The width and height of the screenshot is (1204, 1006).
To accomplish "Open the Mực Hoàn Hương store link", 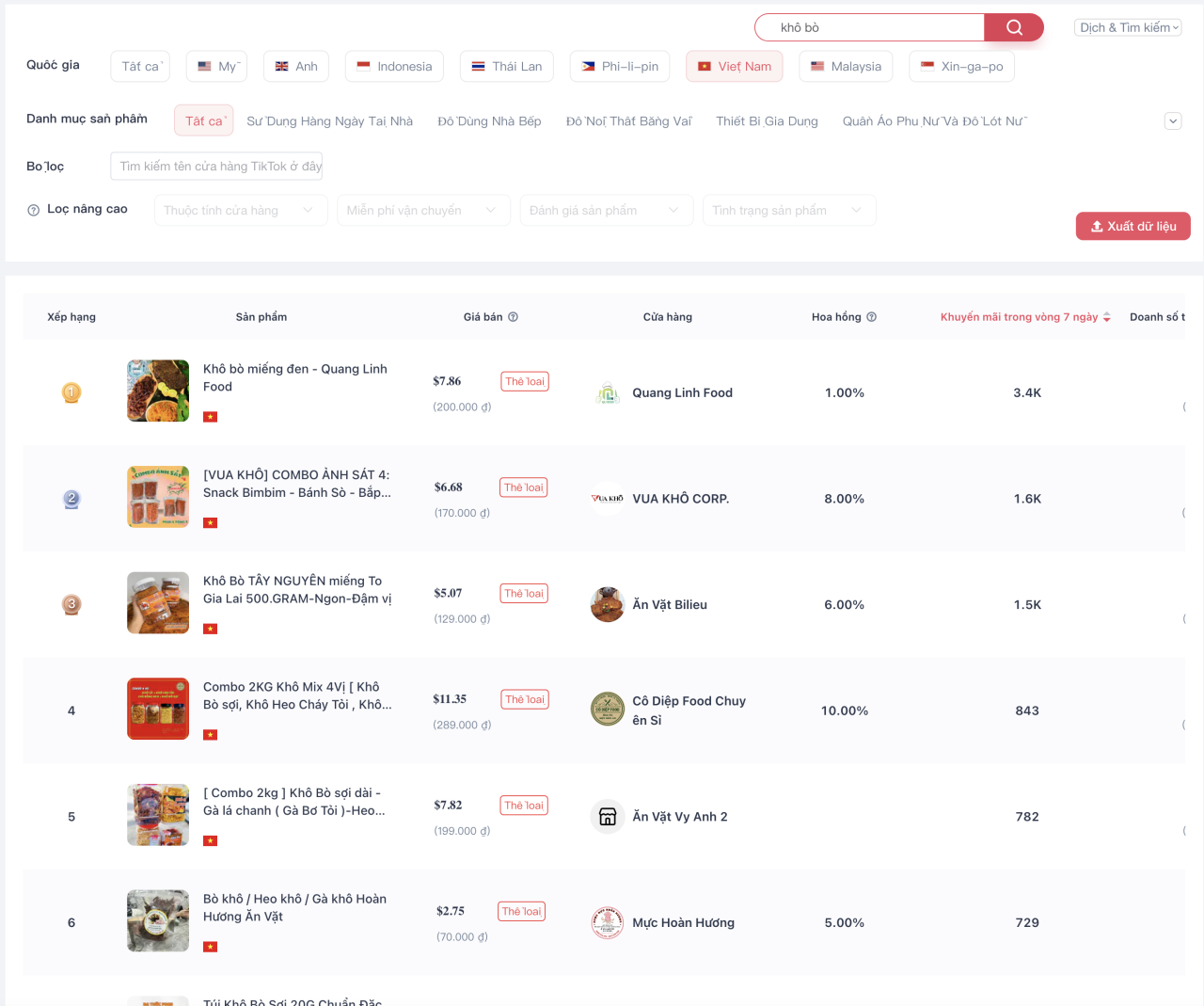I will pos(684,923).
